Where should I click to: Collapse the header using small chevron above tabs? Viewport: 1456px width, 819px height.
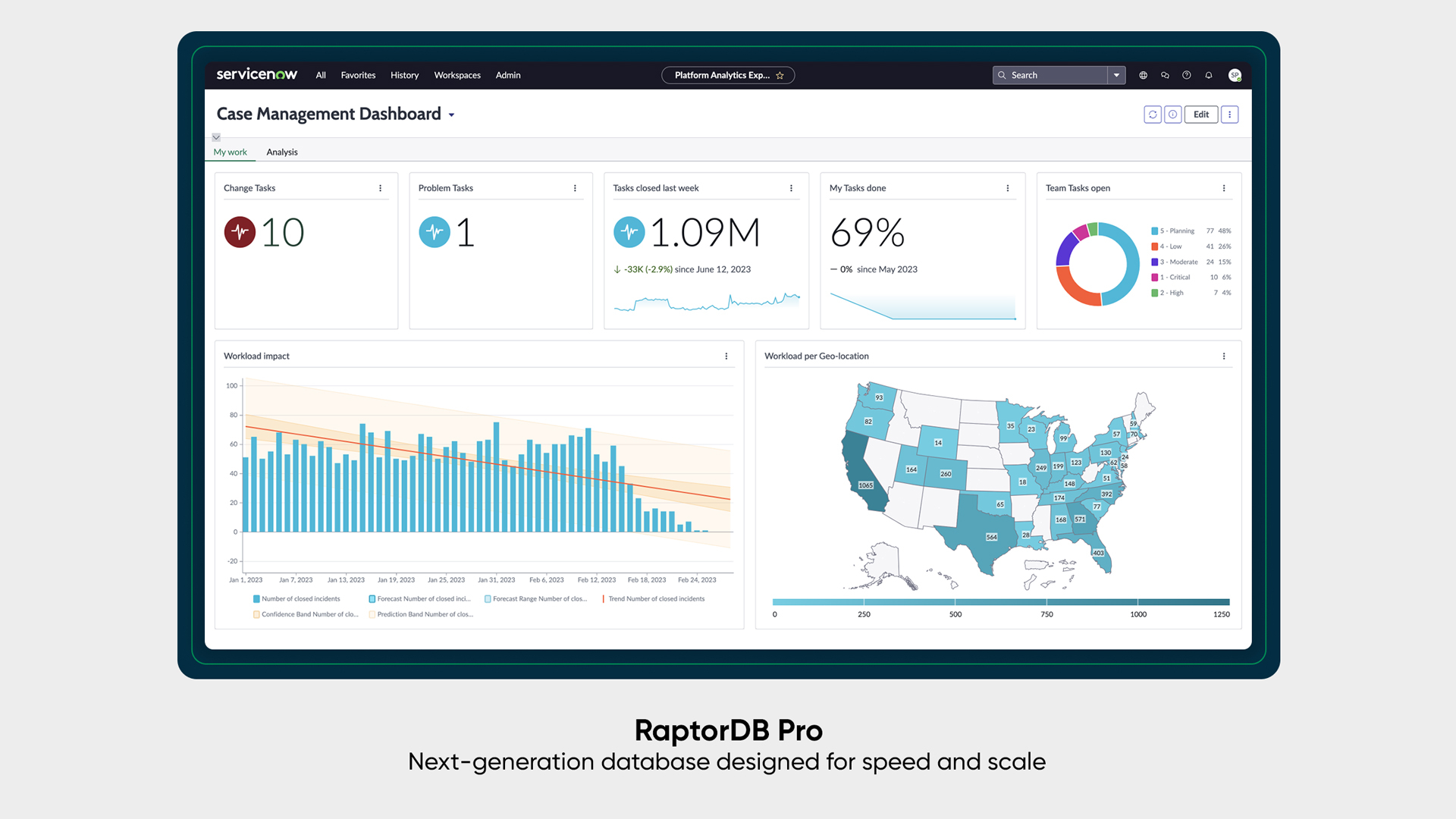[x=216, y=137]
